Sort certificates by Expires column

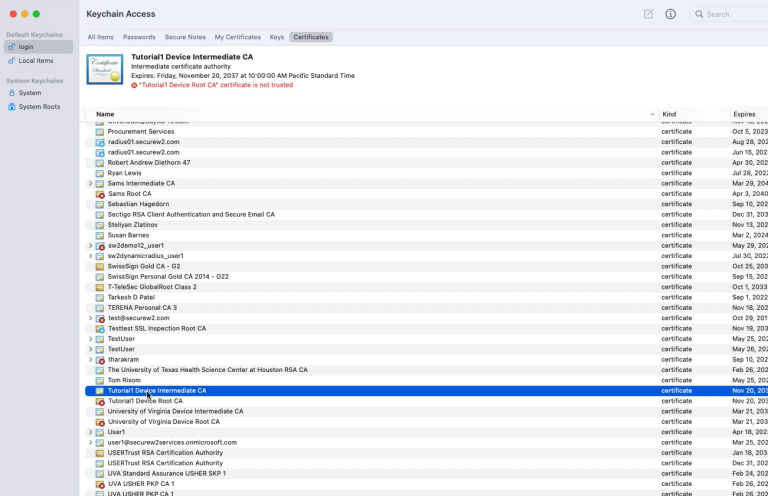coord(744,114)
